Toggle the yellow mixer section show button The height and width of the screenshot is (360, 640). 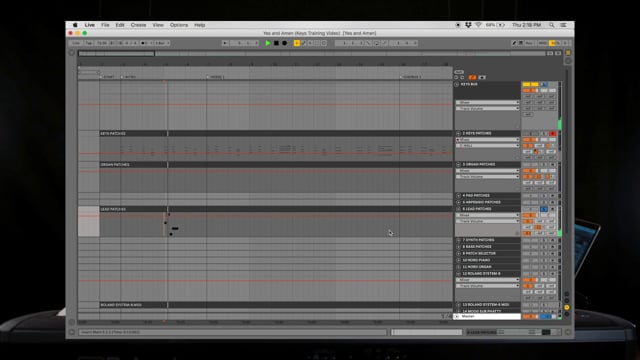tap(567, 307)
